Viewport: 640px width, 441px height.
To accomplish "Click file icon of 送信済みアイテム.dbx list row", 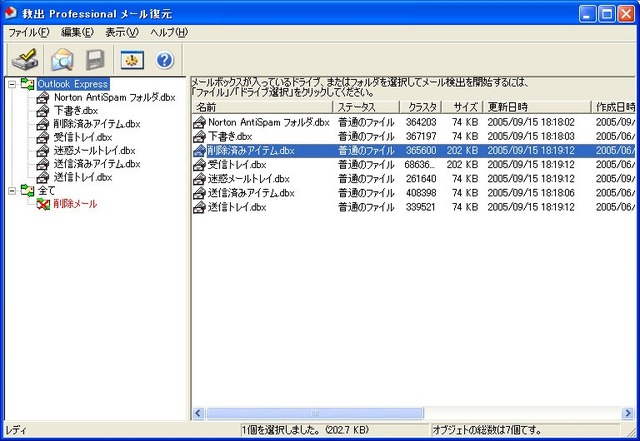I will pos(199,194).
